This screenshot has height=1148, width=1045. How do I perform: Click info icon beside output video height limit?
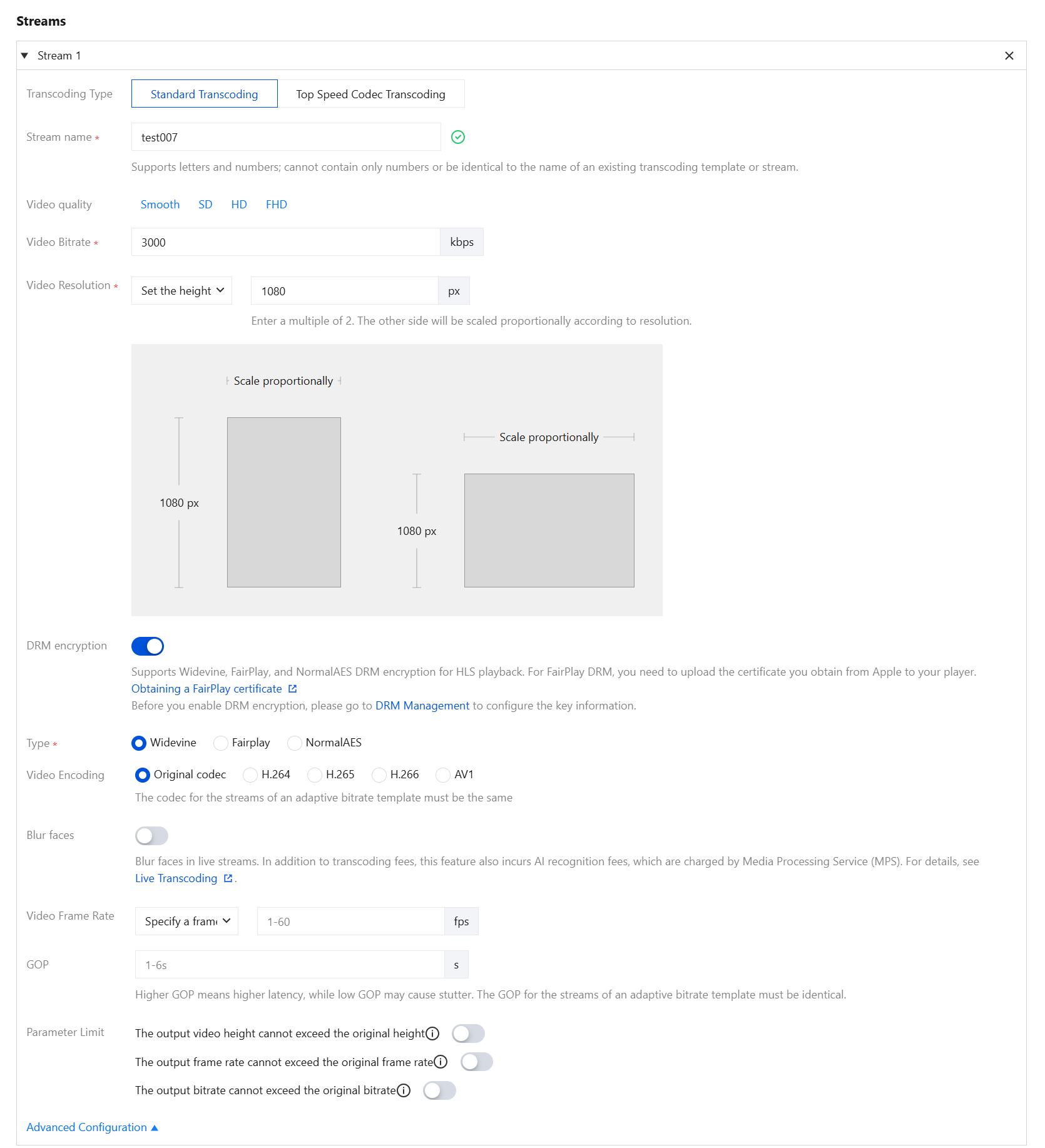click(x=432, y=1034)
